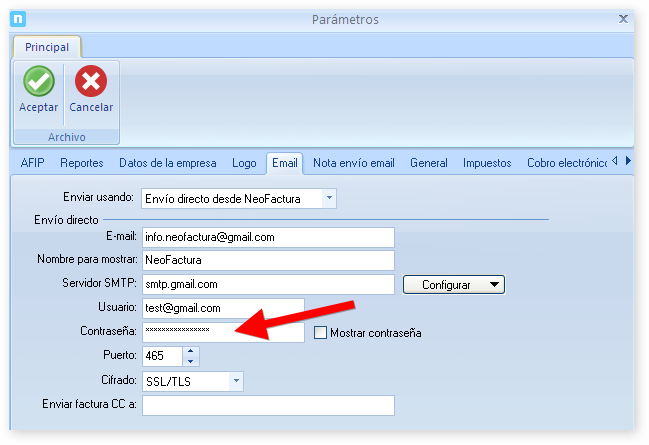The height and width of the screenshot is (445, 649).
Task: Open the Datos de la empresa tab
Action: (167, 163)
